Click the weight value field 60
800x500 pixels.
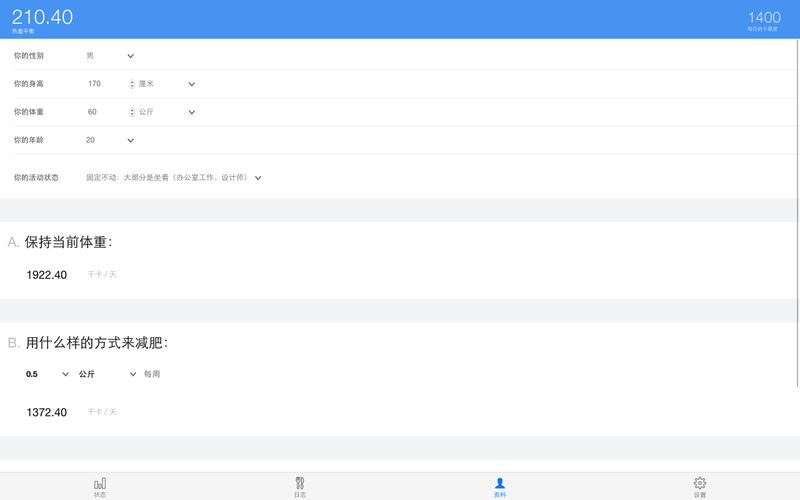(93, 112)
